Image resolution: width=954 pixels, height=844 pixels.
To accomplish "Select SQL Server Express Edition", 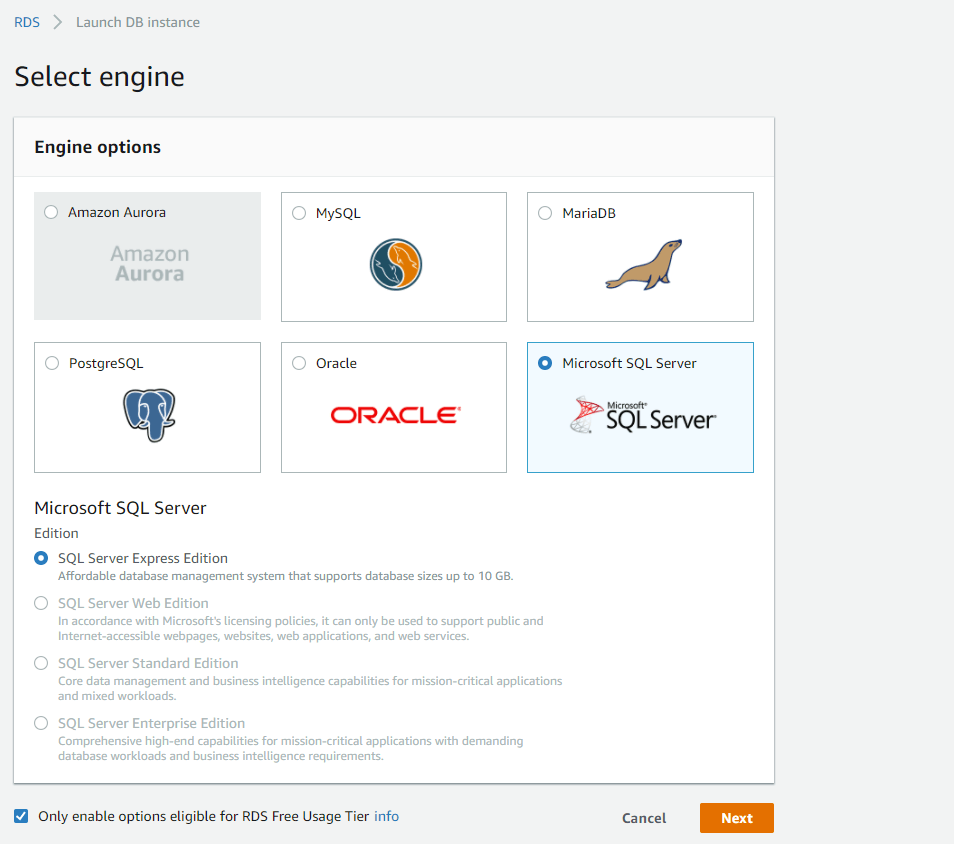I will [41, 558].
